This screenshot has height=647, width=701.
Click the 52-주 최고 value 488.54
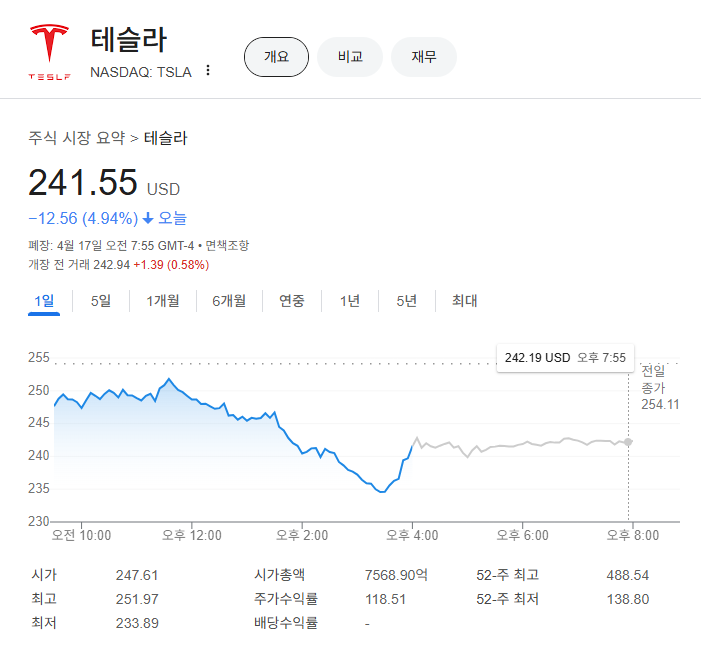[627, 575]
